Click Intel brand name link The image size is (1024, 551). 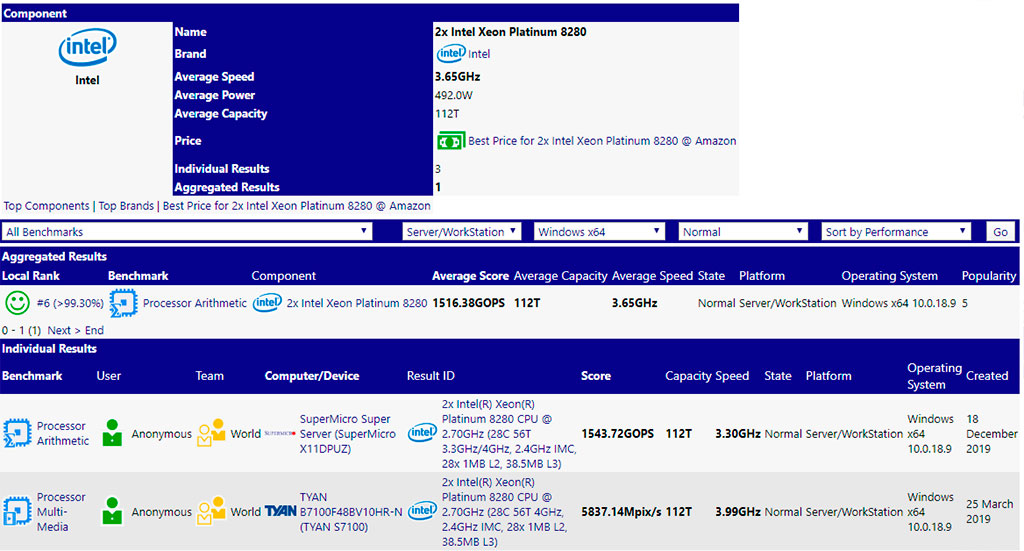click(479, 54)
